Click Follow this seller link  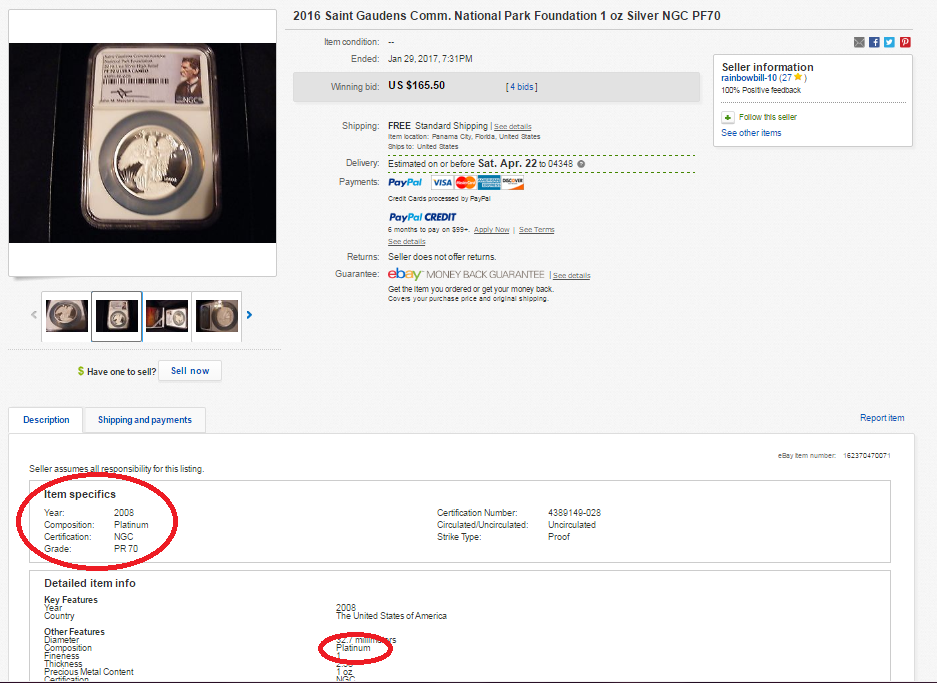[x=768, y=117]
